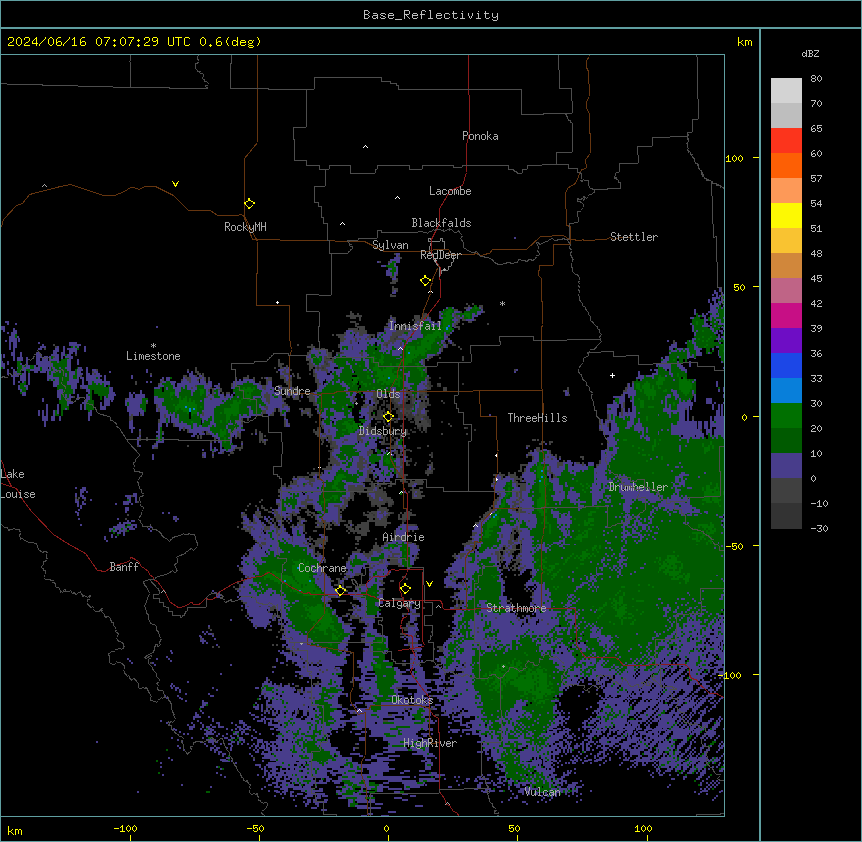Click yellow station marker below Olds
This screenshot has width=862, height=842.
click(388, 417)
